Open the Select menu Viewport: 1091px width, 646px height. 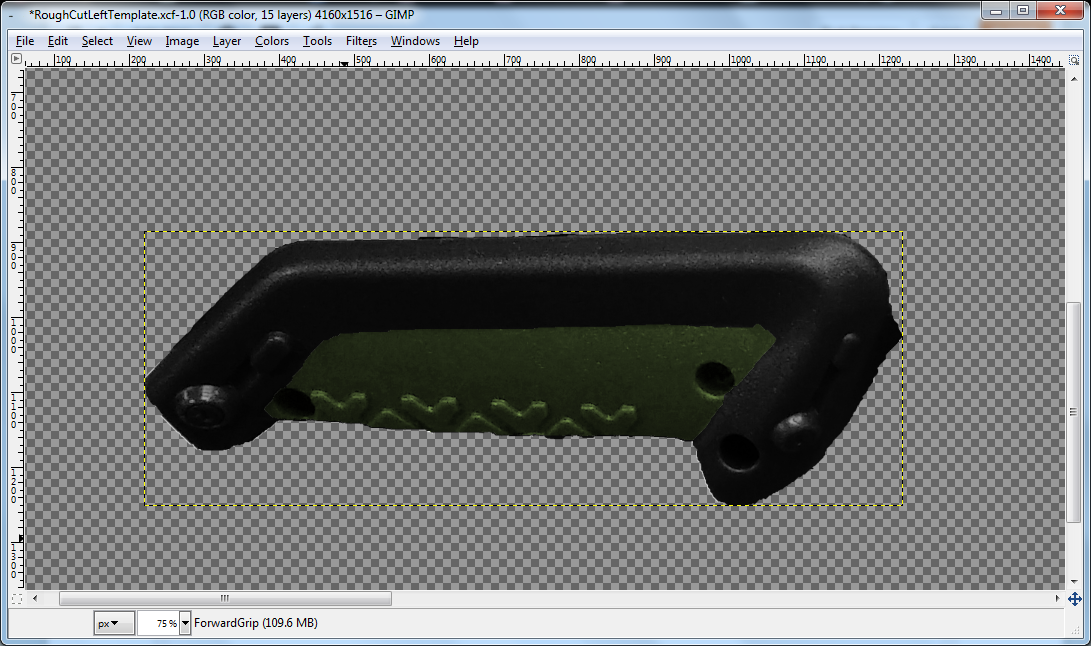click(96, 41)
